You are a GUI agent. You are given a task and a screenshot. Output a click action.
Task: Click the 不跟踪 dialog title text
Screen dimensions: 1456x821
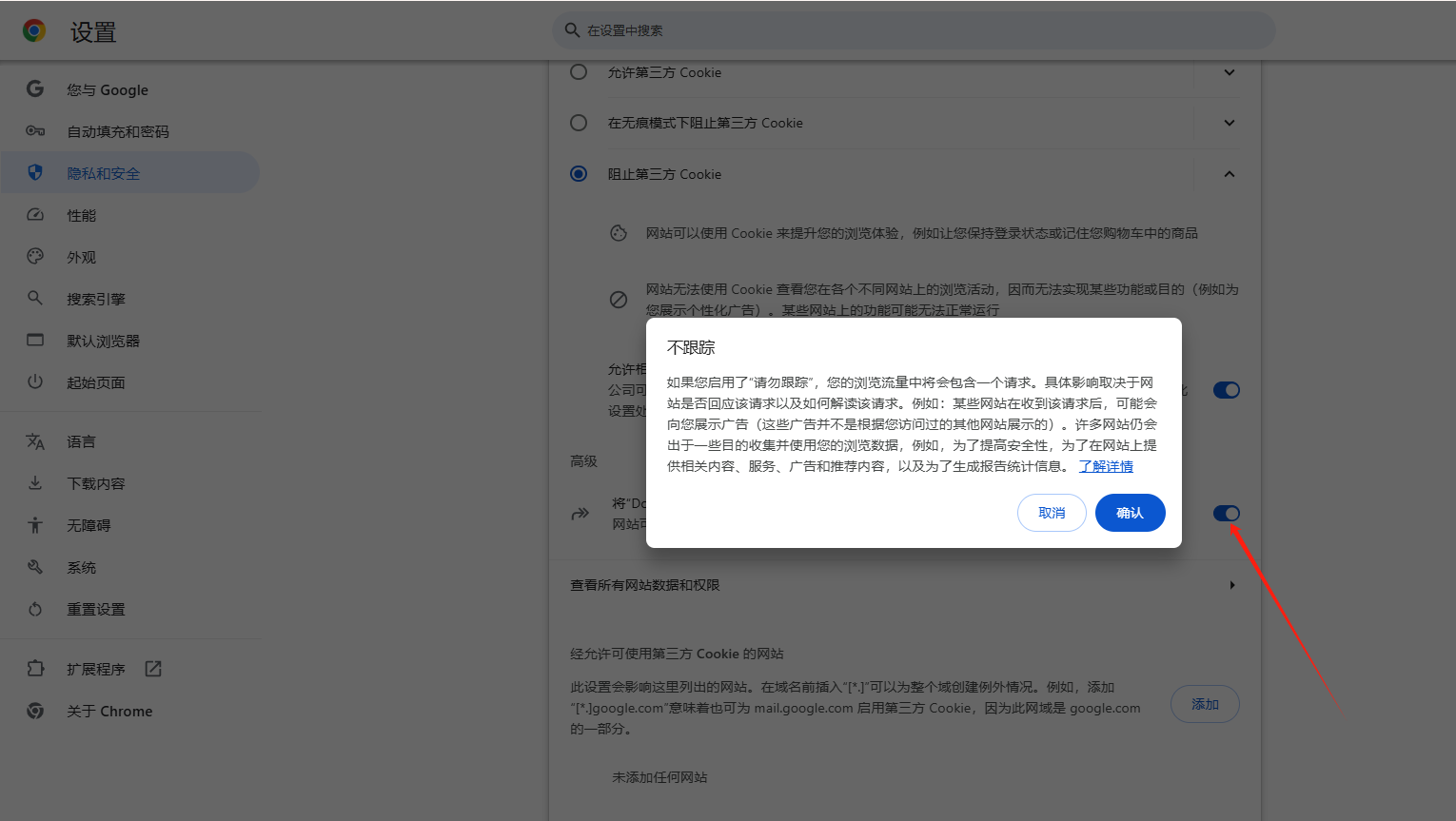coord(691,347)
